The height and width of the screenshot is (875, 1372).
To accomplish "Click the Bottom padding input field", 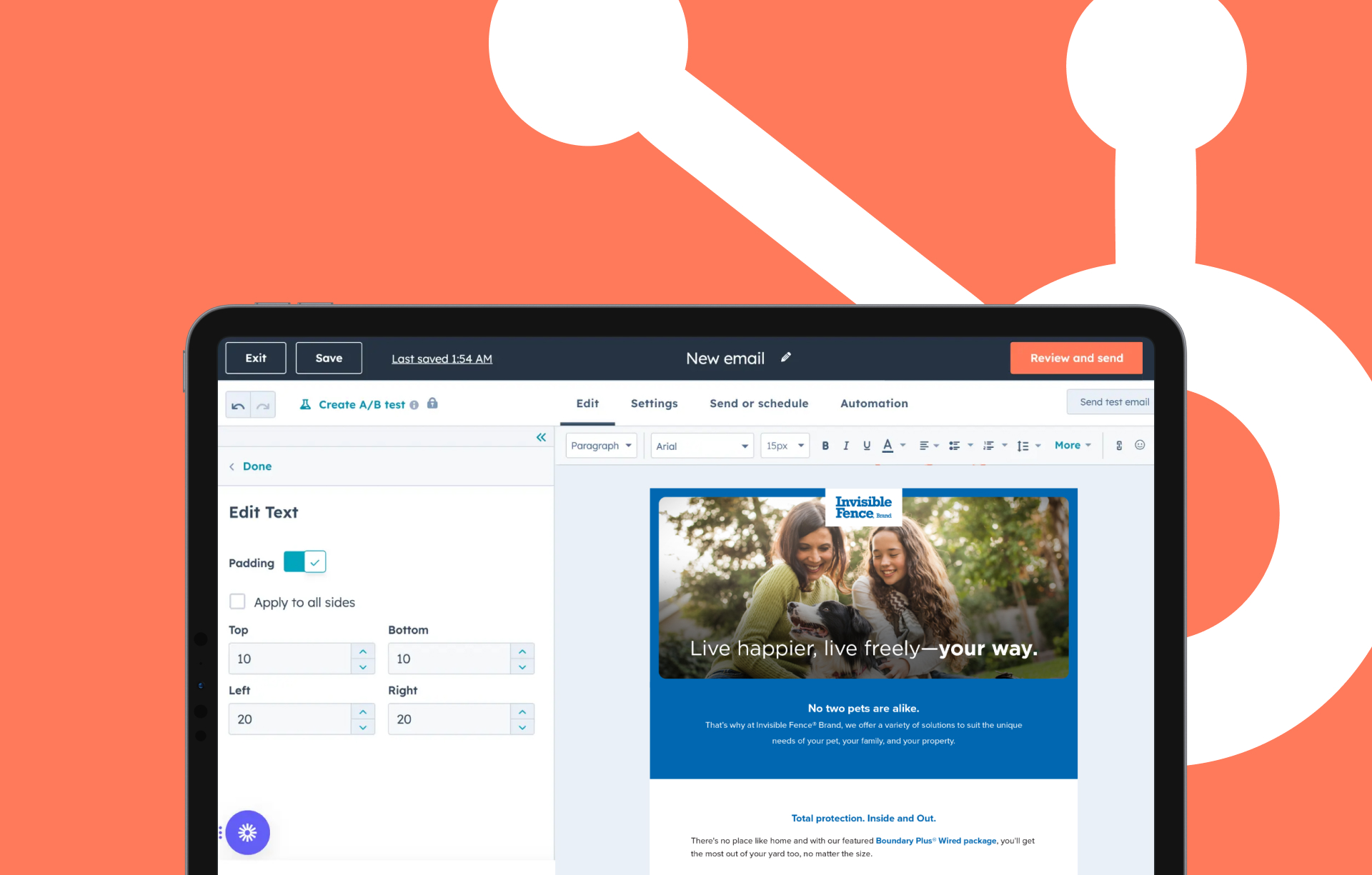I will [x=449, y=659].
